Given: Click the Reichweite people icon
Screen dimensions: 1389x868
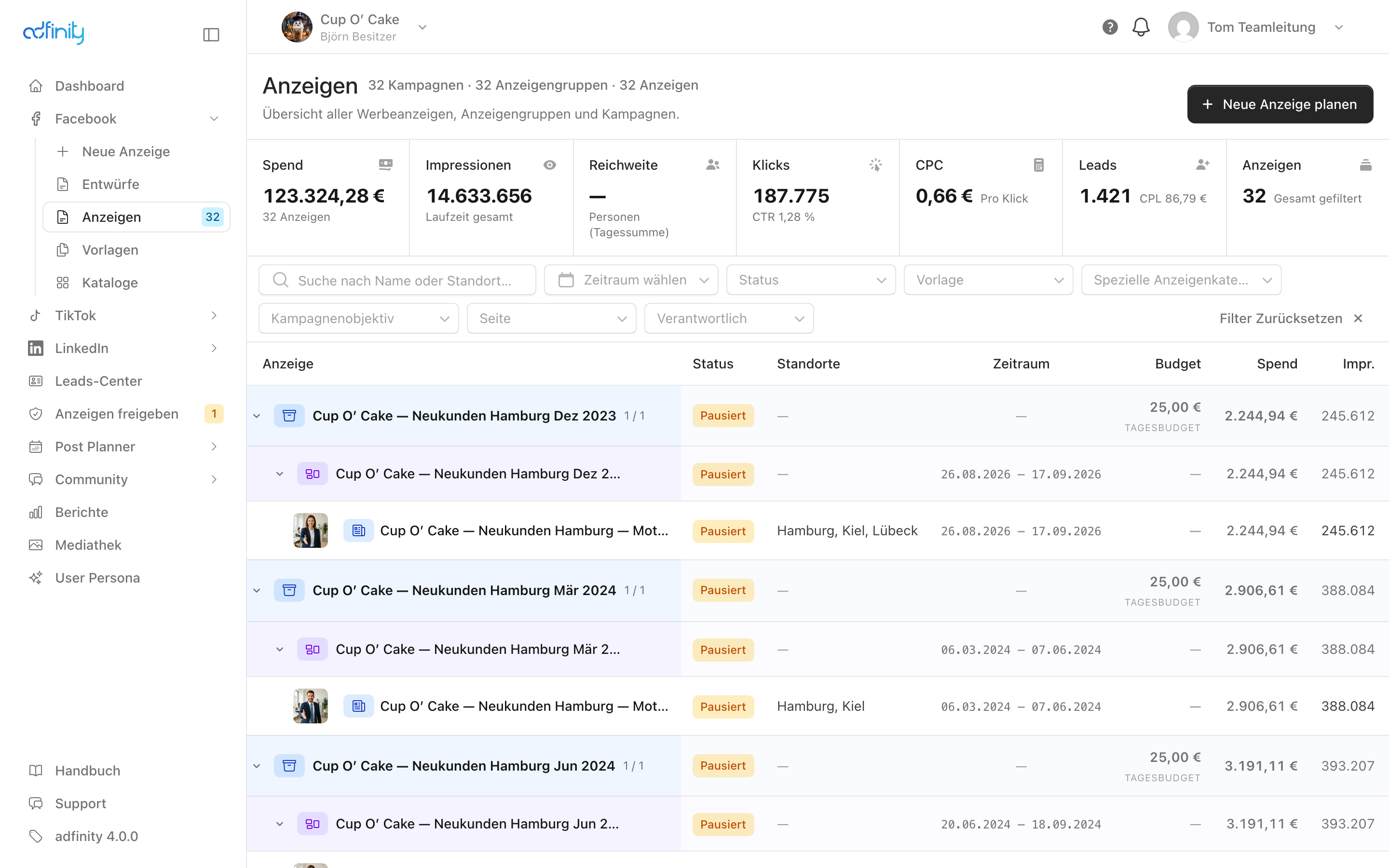Looking at the screenshot, I should click(x=712, y=165).
